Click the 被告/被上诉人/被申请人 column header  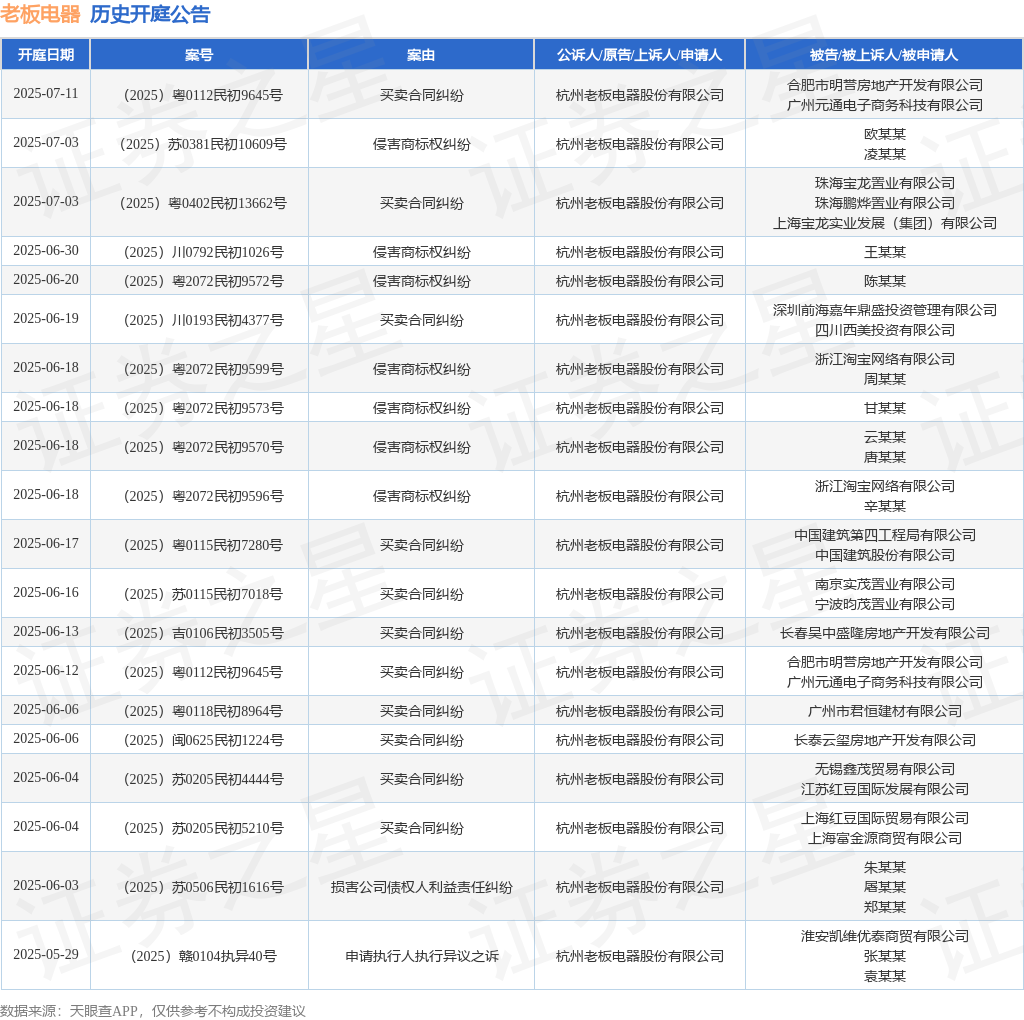coord(884,55)
